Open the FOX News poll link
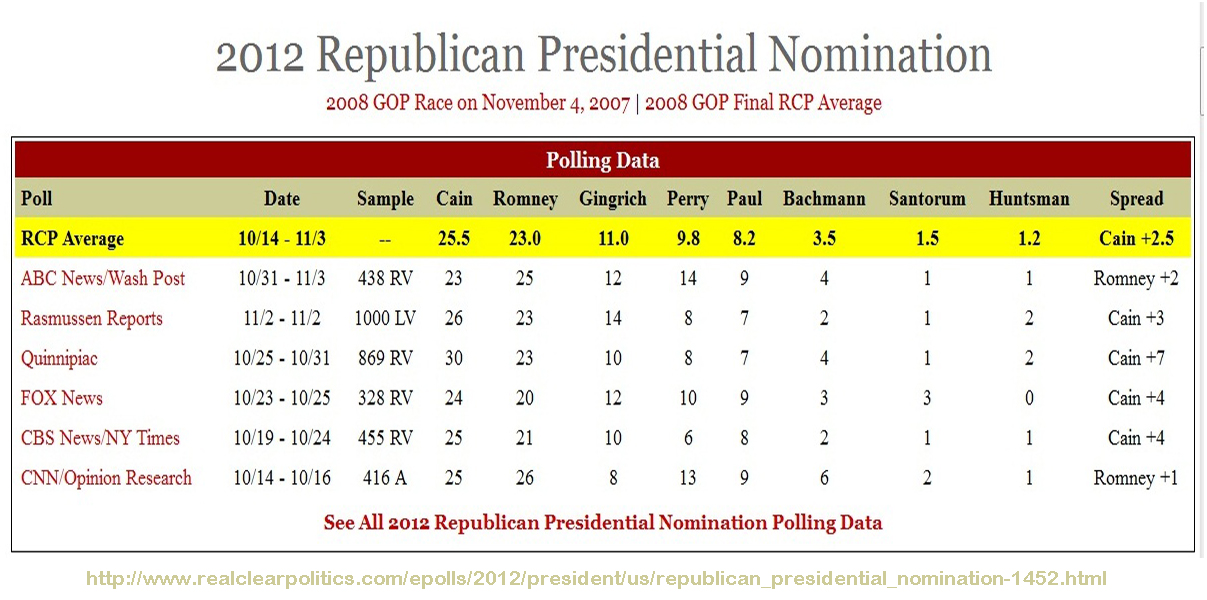Screen dimensions: 1207x600 tap(62, 398)
